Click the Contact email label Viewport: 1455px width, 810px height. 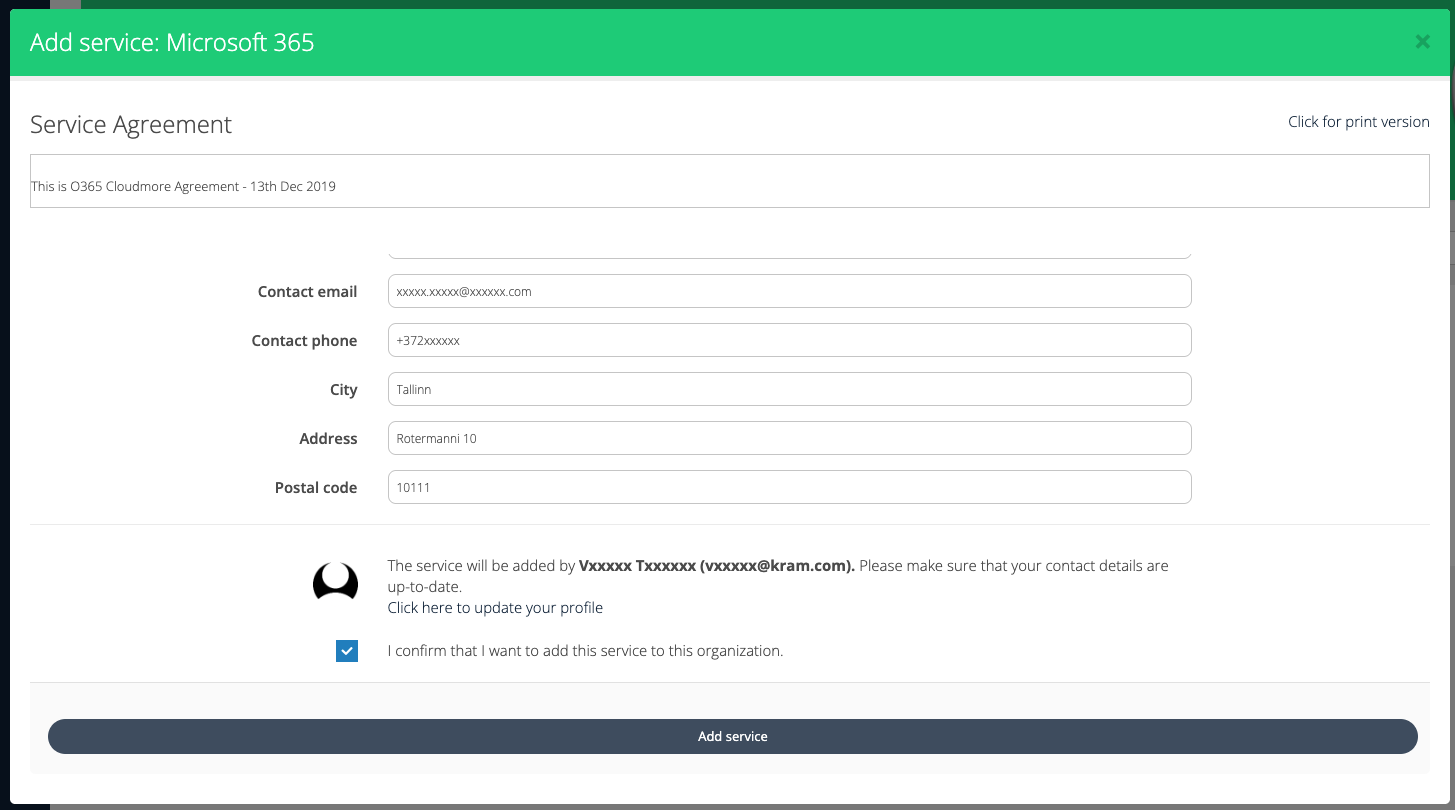point(307,291)
